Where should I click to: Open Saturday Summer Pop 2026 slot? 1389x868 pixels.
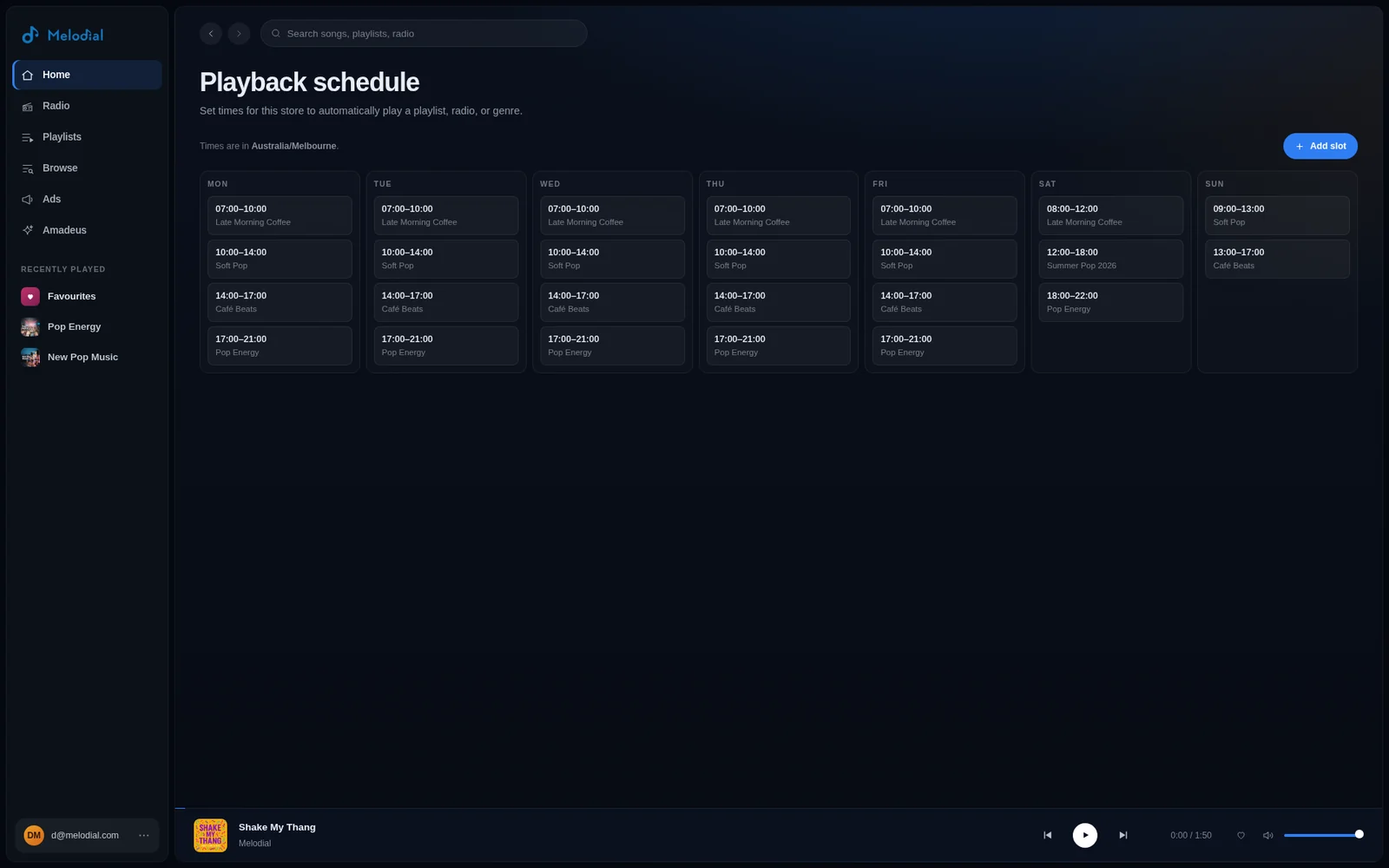[1111, 259]
